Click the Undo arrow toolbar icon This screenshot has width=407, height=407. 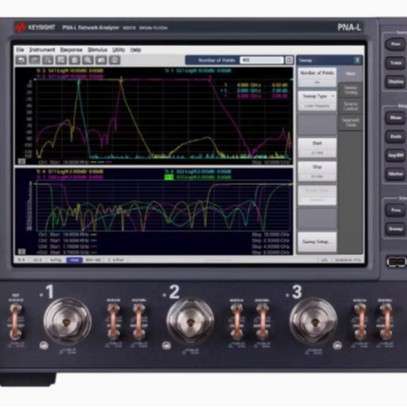(21, 60)
